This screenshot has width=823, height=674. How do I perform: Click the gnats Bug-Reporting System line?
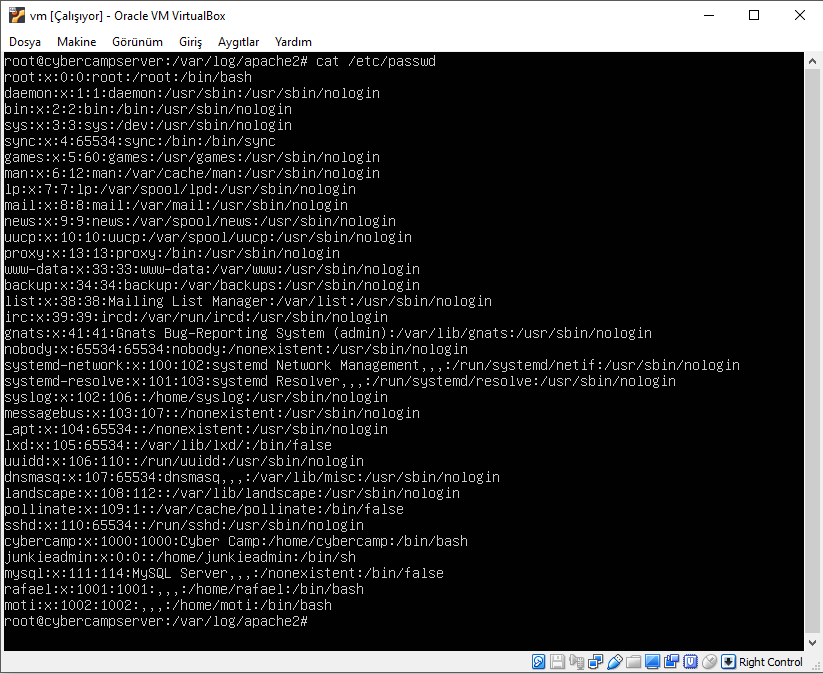(328, 333)
